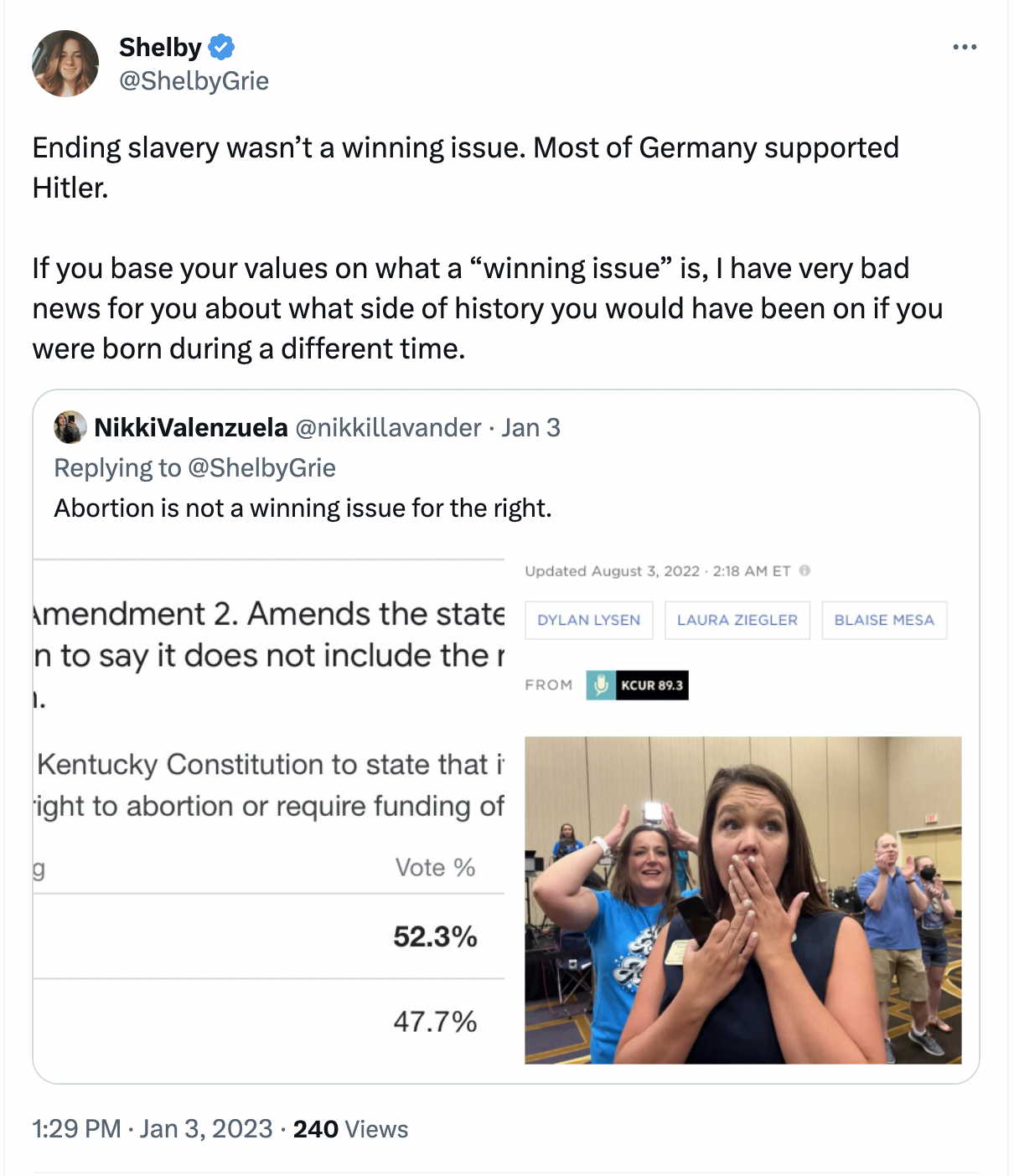Click the microphone icon in the KCUR badge
The image size is (1014, 1176).
(600, 684)
